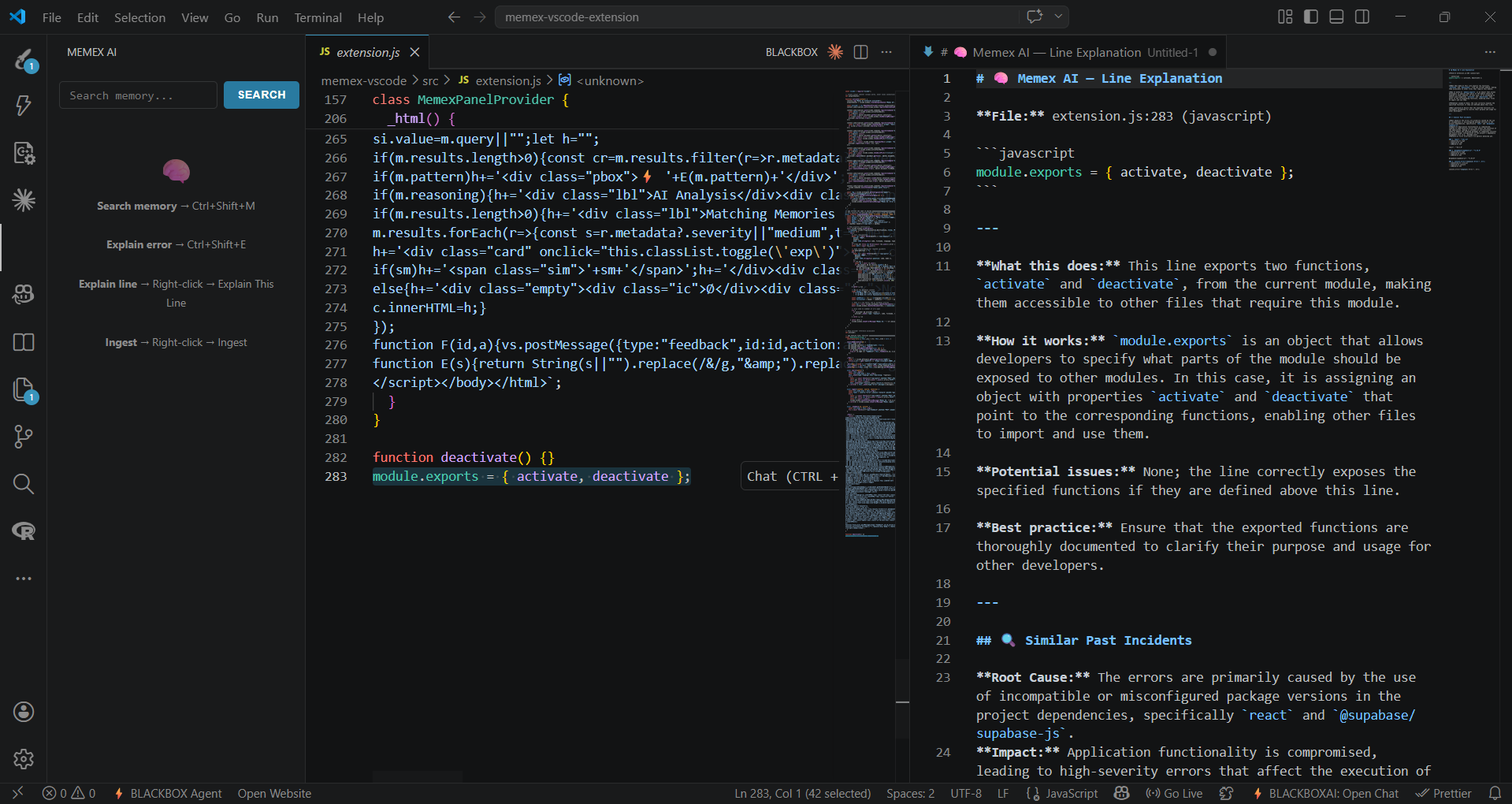Open the R extension icon in activity bar
1512x804 pixels.
[x=24, y=531]
